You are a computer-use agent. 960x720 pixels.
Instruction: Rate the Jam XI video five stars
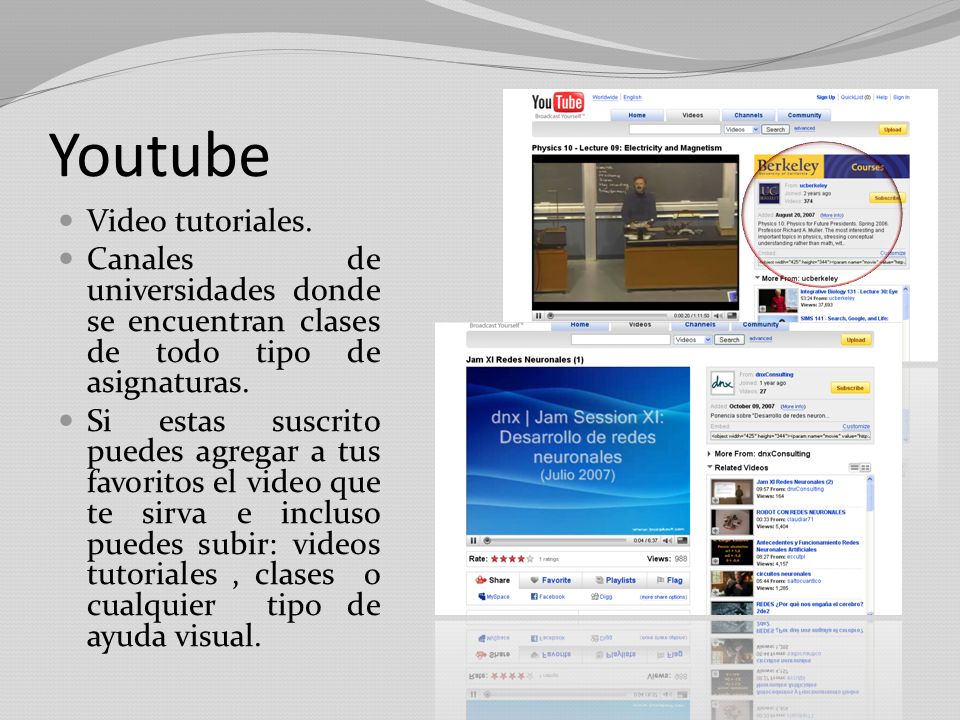(x=530, y=559)
